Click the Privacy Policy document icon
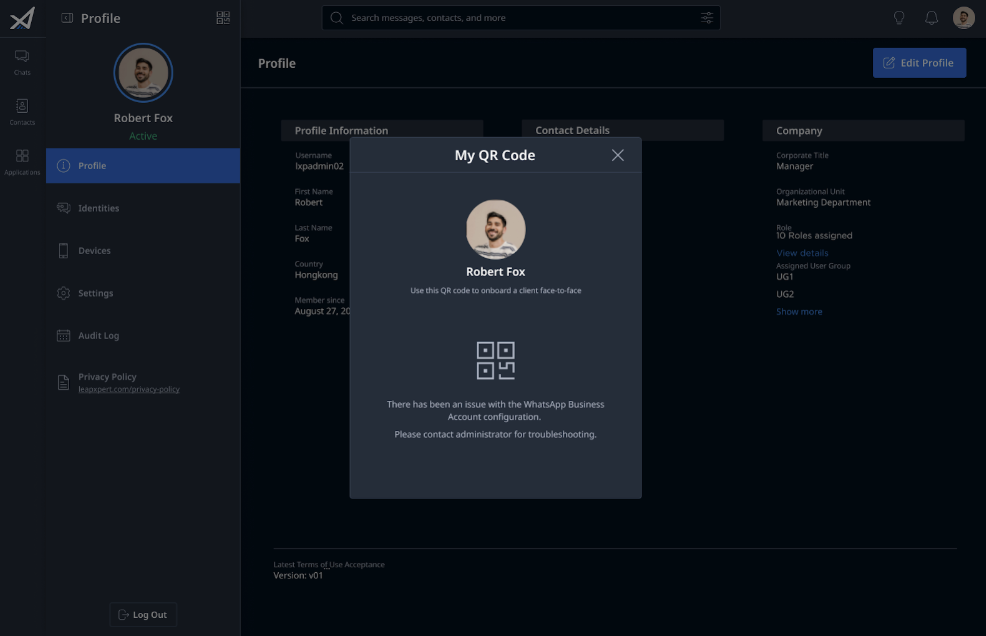 pos(64,382)
